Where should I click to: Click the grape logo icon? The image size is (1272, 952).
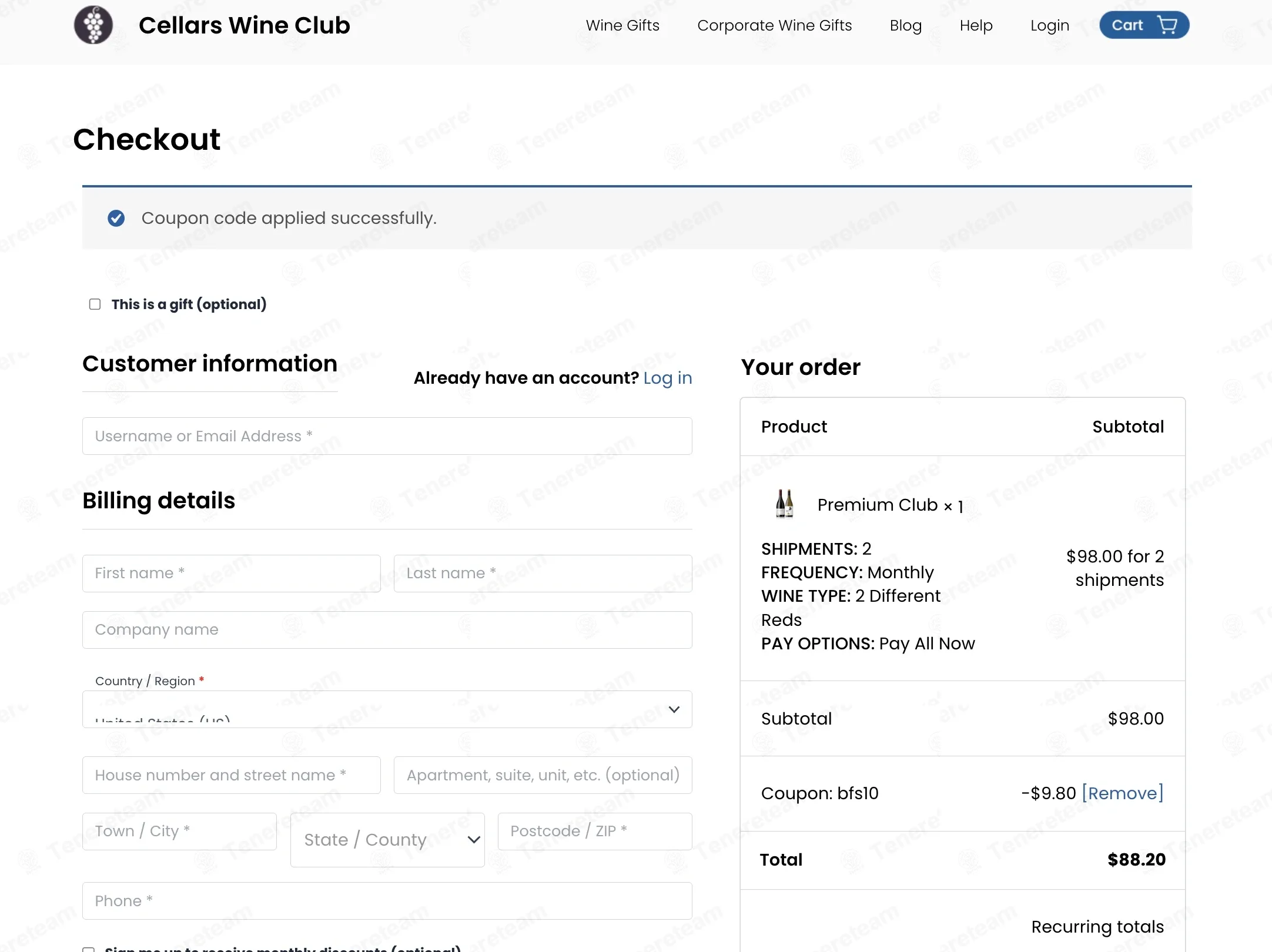tap(93, 25)
